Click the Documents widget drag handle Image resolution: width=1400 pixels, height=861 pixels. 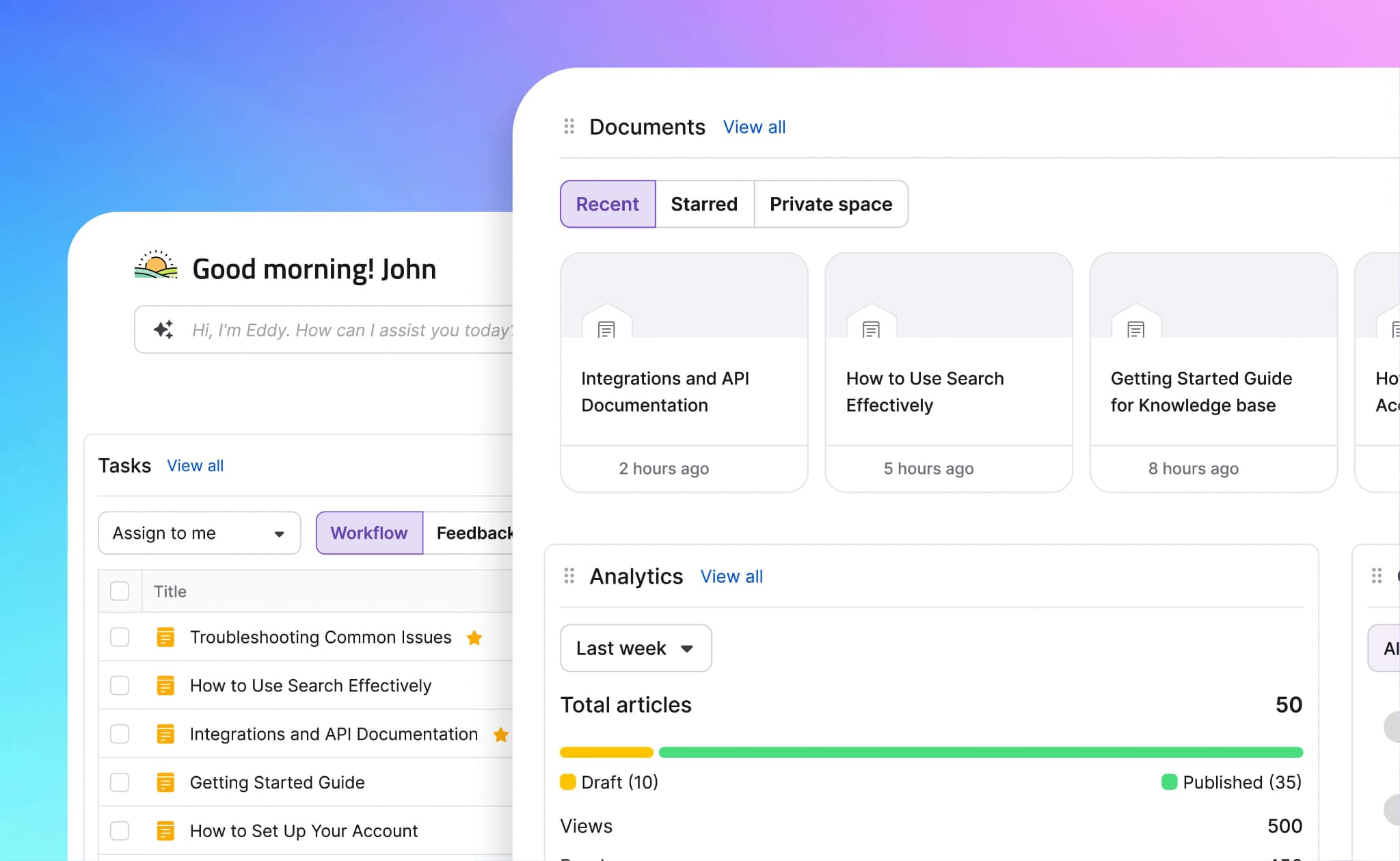coord(569,127)
